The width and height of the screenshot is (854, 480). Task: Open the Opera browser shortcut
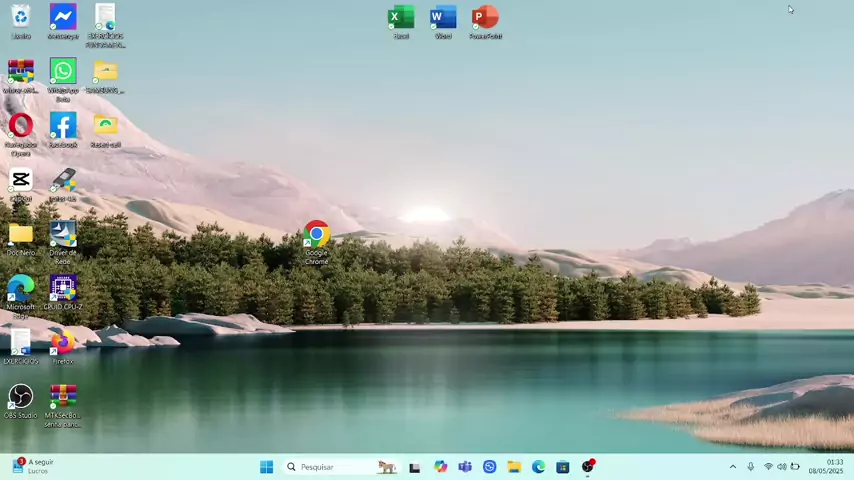[20, 126]
